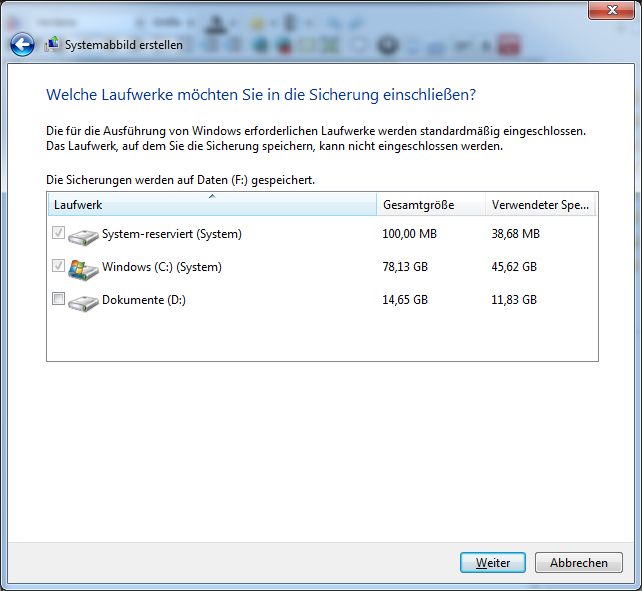
Task: Sort by the Gesamtgröße column header
Action: [430, 205]
